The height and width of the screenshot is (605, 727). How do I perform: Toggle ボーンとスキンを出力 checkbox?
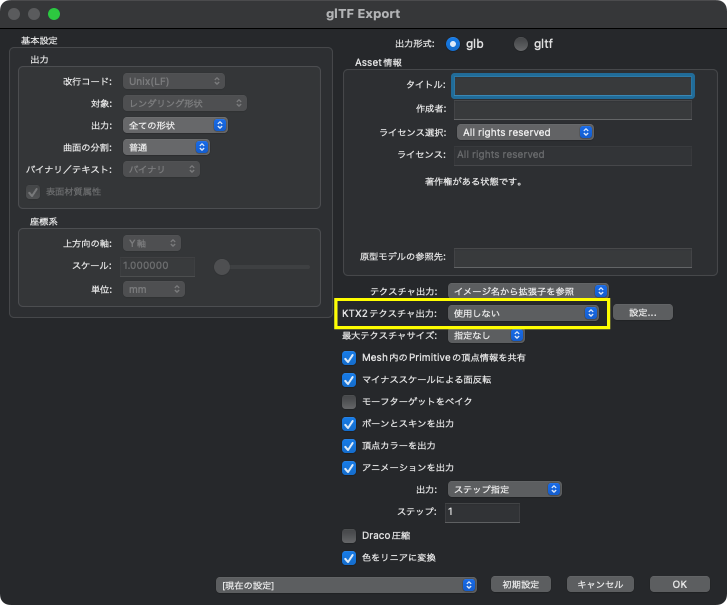pyautogui.click(x=349, y=424)
